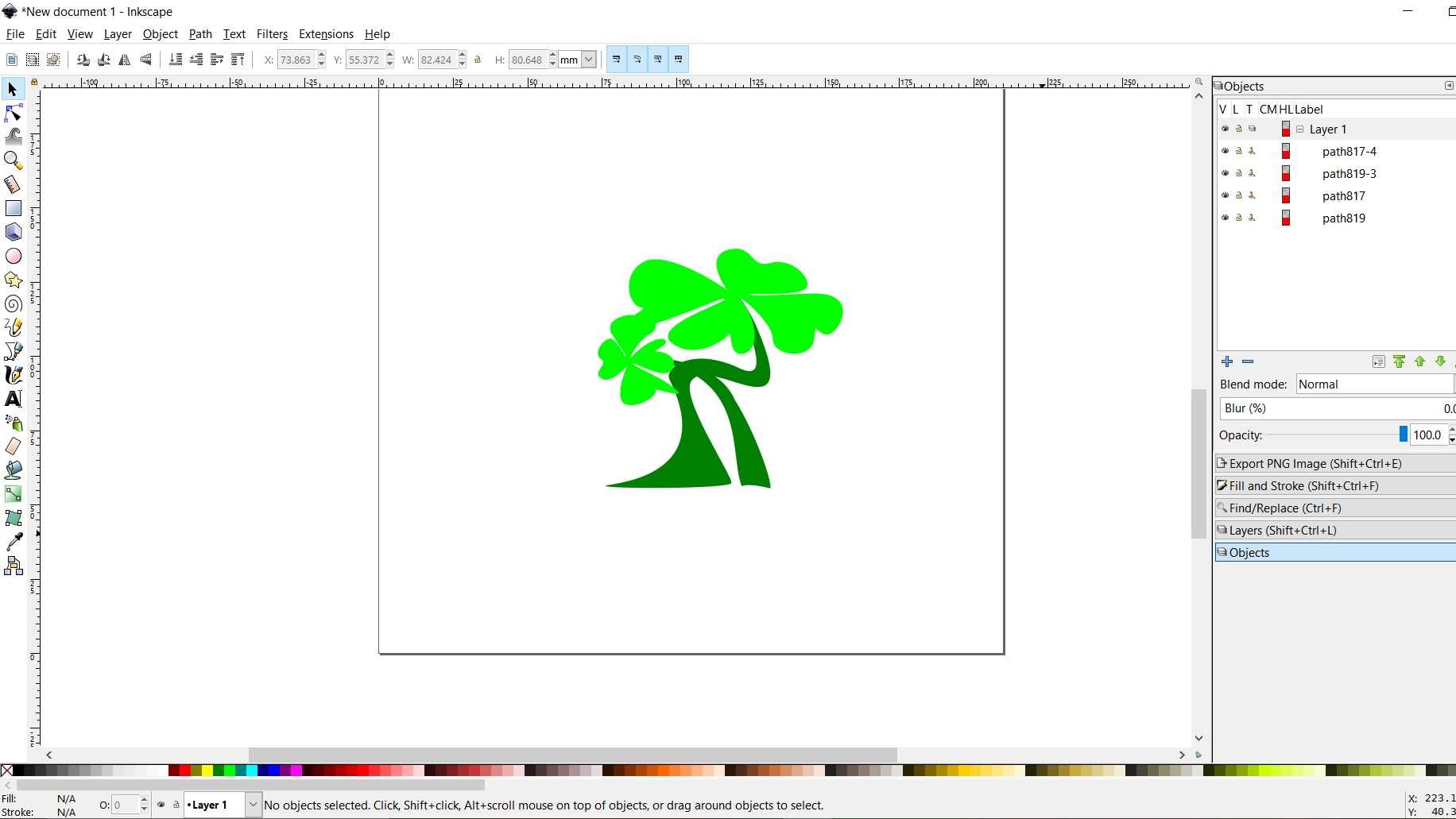This screenshot has height=819, width=1456.
Task: Click Lower selection to bottom icon
Action: pos(176,60)
